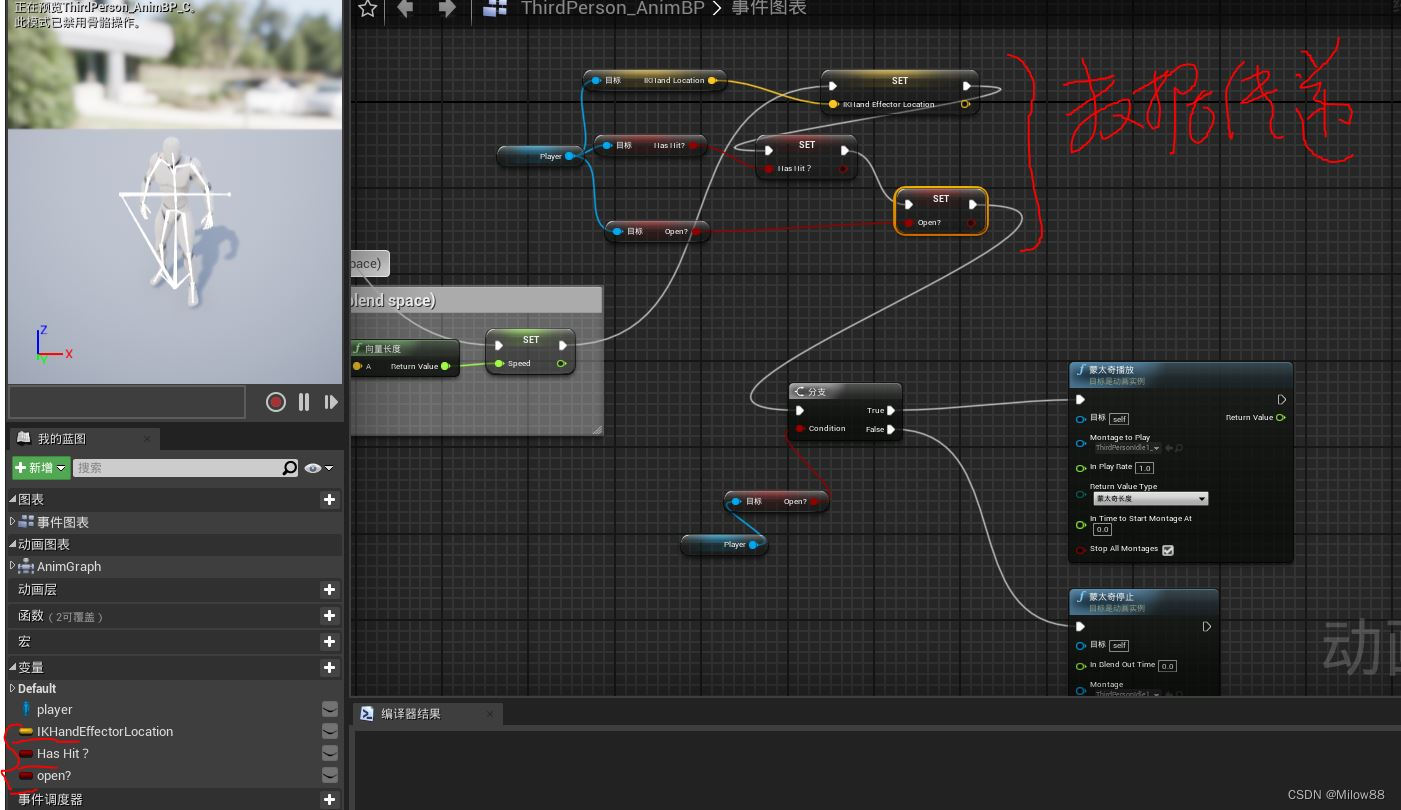Click the In Play Rate pin on 蒙太奇播放

click(1081, 468)
